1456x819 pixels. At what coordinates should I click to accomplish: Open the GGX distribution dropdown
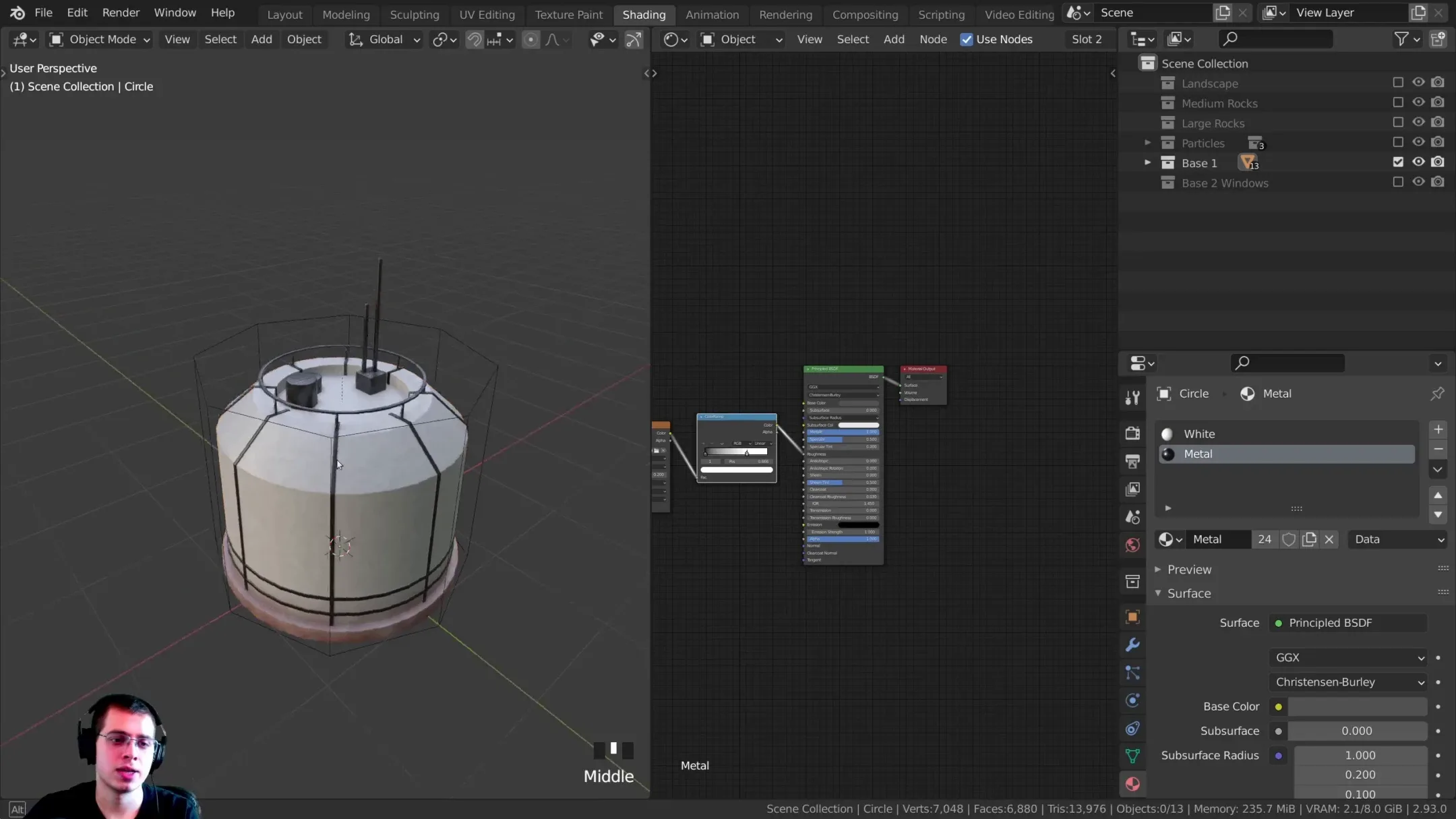[x=1347, y=657]
